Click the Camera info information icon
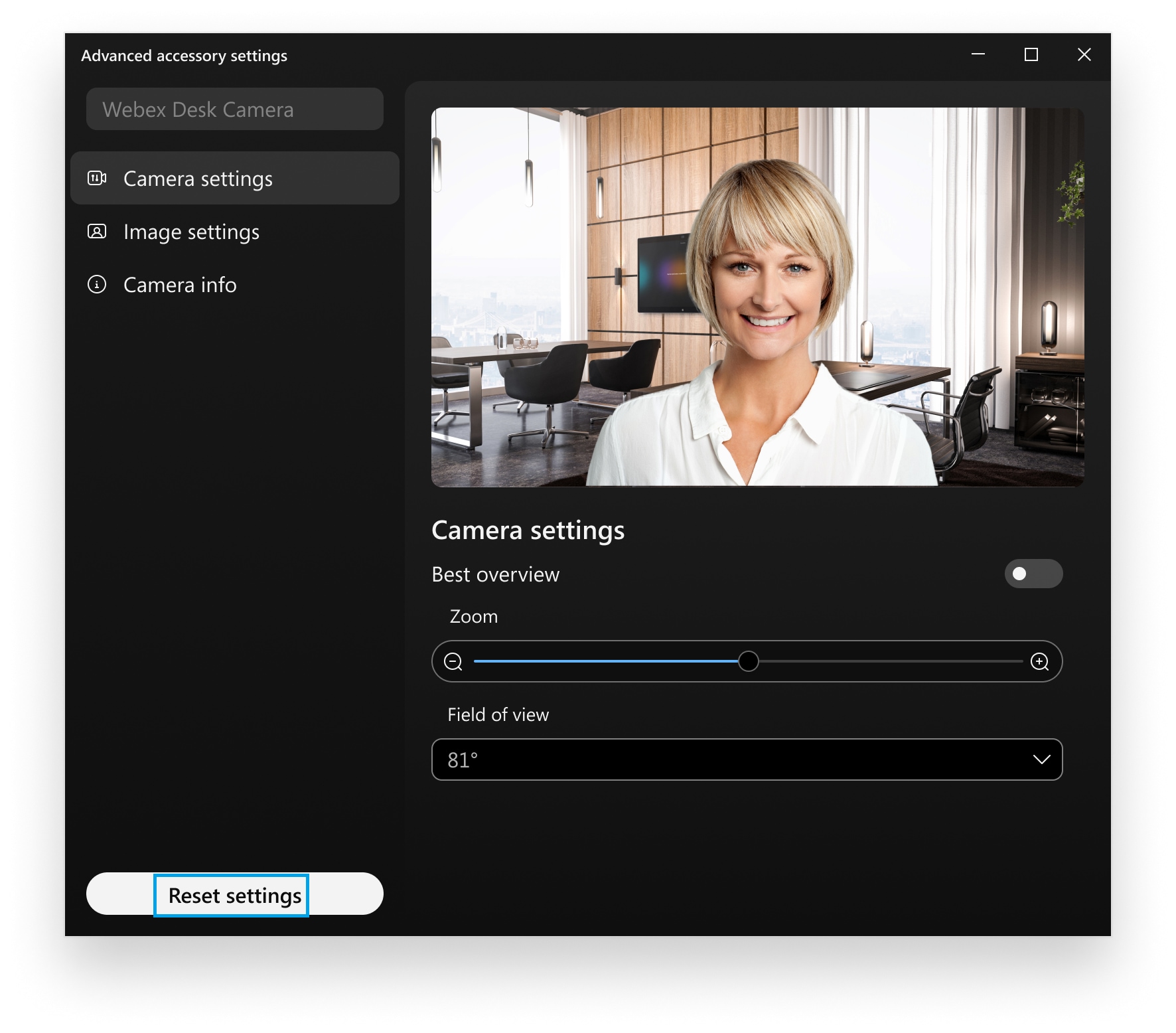This screenshot has height=1033, width=1176. [97, 284]
